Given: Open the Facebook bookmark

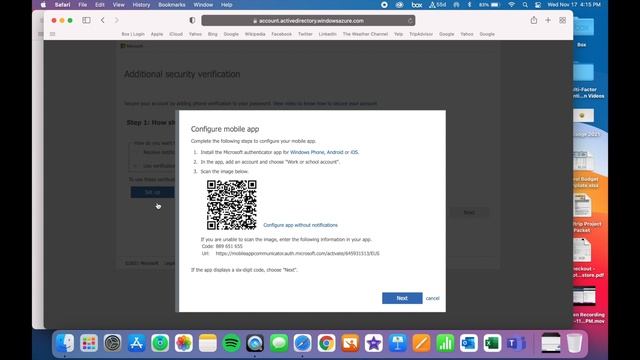Looking at the screenshot, I should pyautogui.click(x=282, y=34).
